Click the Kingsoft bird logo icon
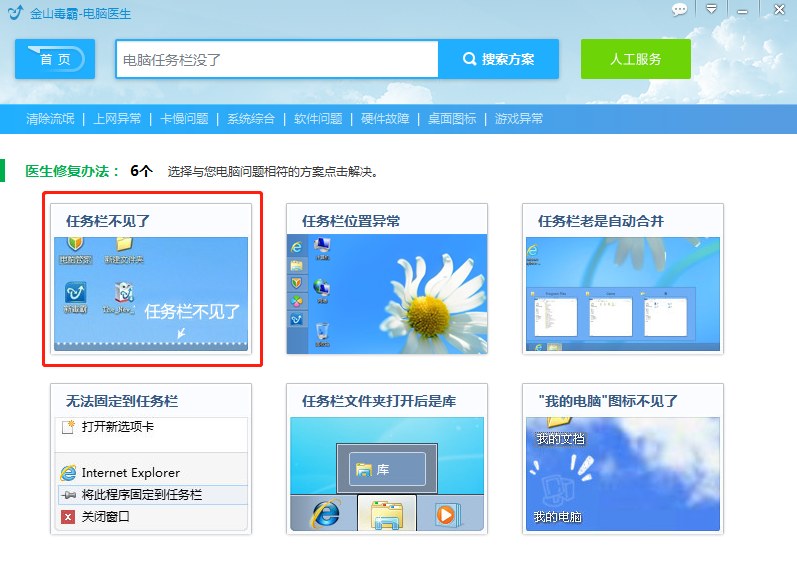The image size is (797, 568). coord(16,12)
